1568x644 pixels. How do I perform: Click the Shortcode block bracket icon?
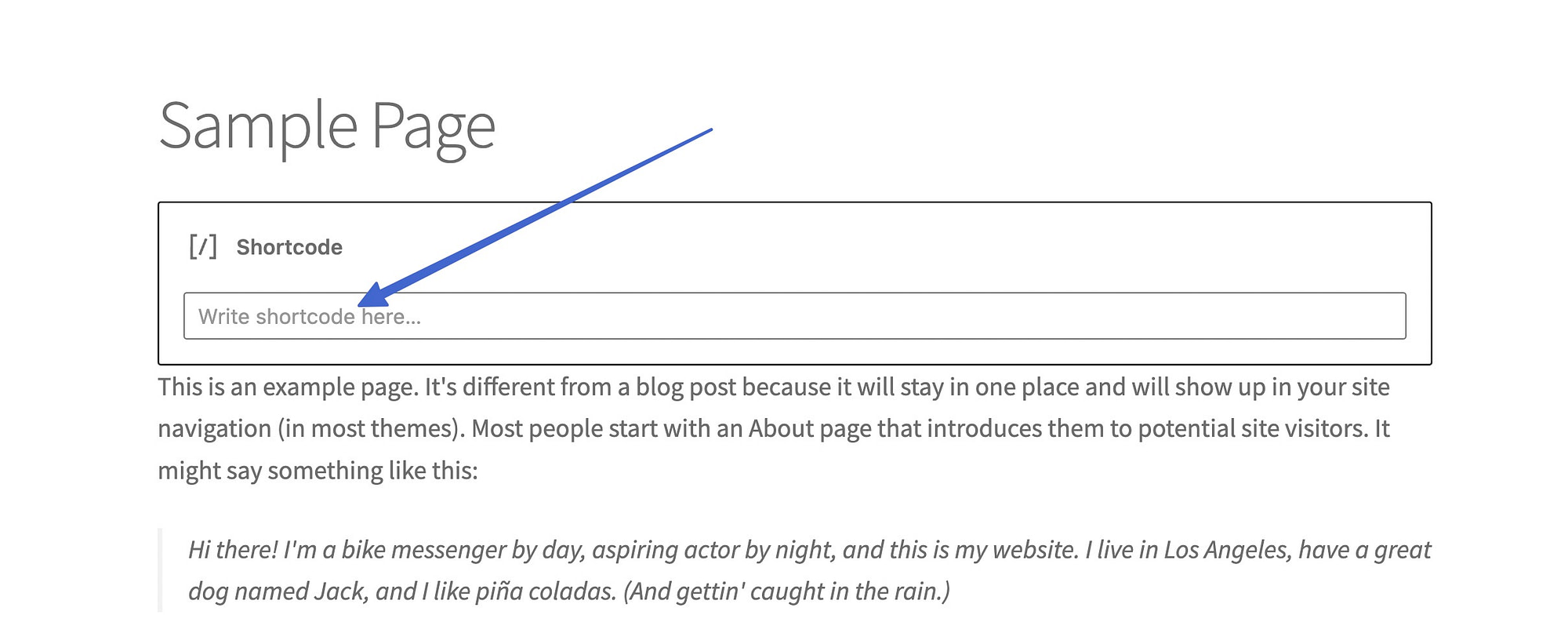(202, 247)
